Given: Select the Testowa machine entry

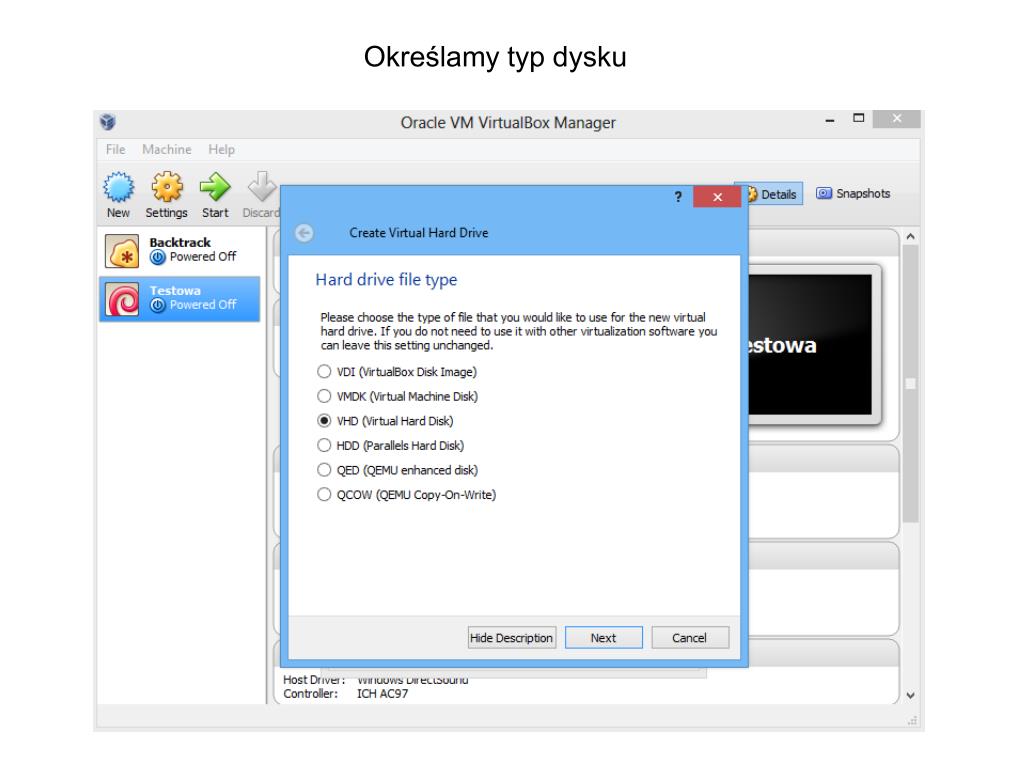Looking at the screenshot, I should (x=180, y=299).
